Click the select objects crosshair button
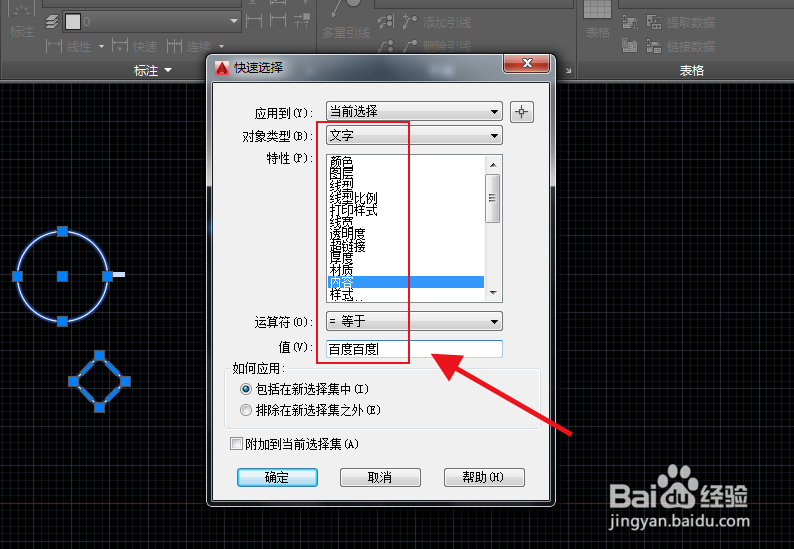 522,112
